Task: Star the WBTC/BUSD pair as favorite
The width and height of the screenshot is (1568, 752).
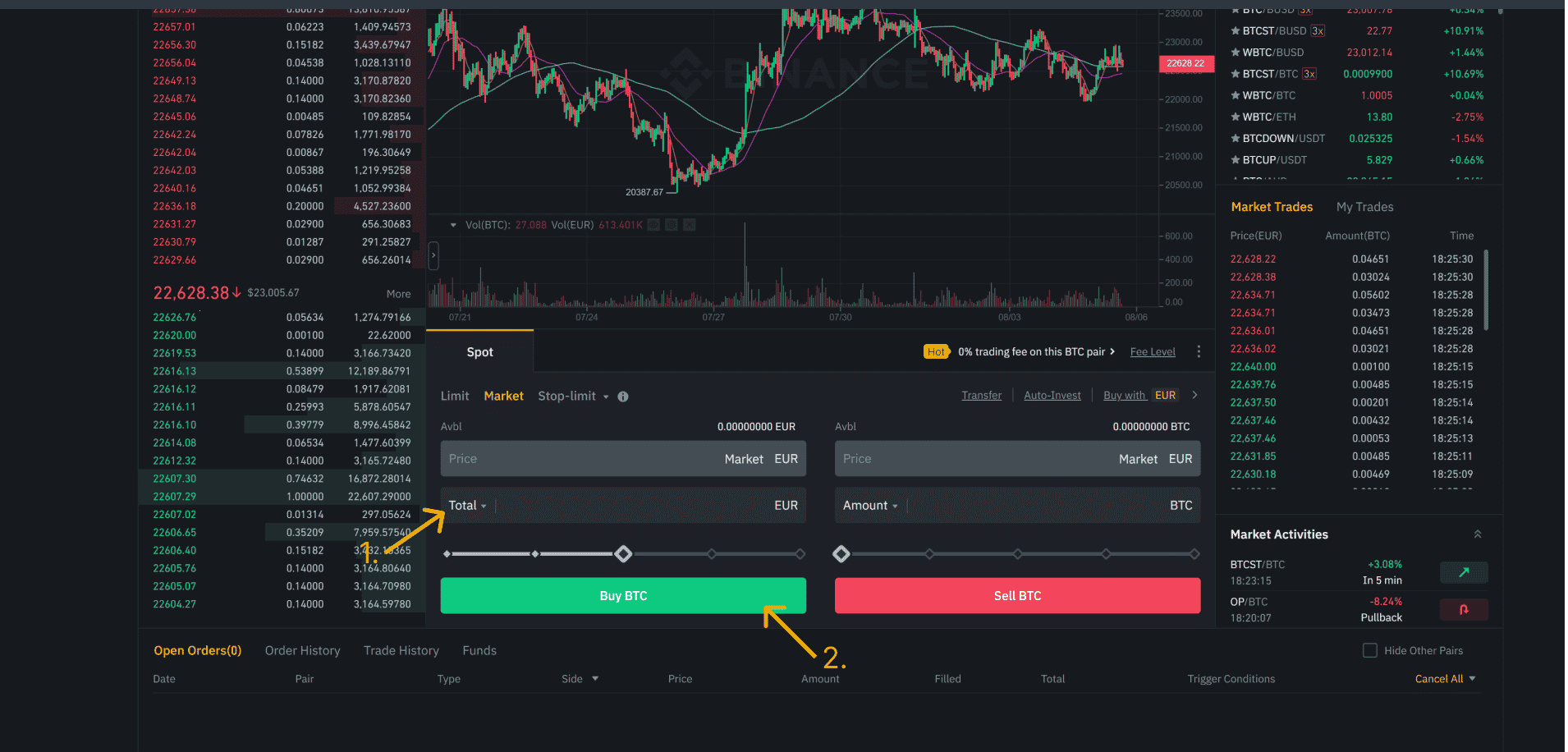Action: pos(1235,53)
